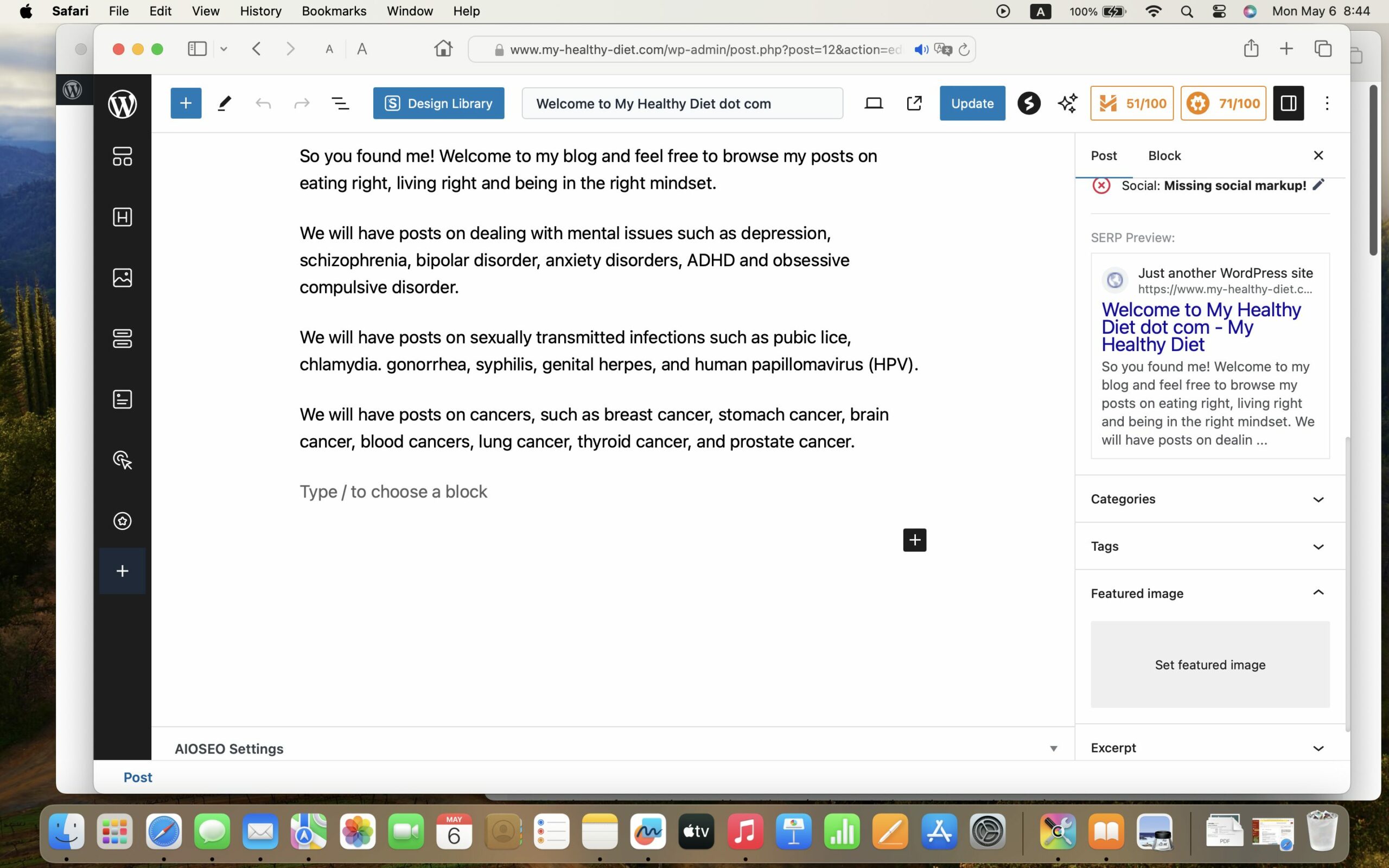Open the editor options three-dot menu
The height and width of the screenshot is (868, 1389).
(1327, 103)
